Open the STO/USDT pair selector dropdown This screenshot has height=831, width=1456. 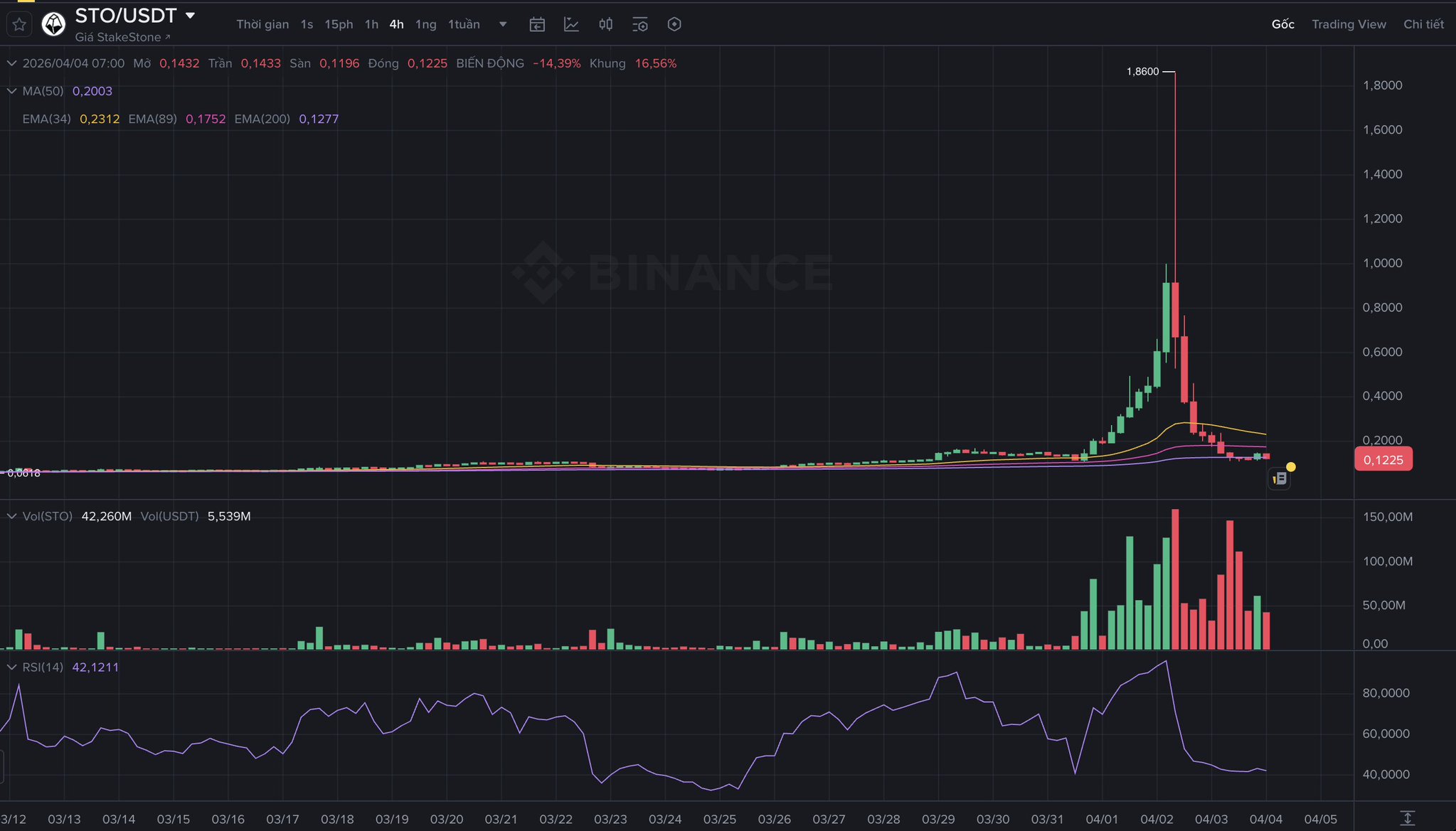point(190,15)
